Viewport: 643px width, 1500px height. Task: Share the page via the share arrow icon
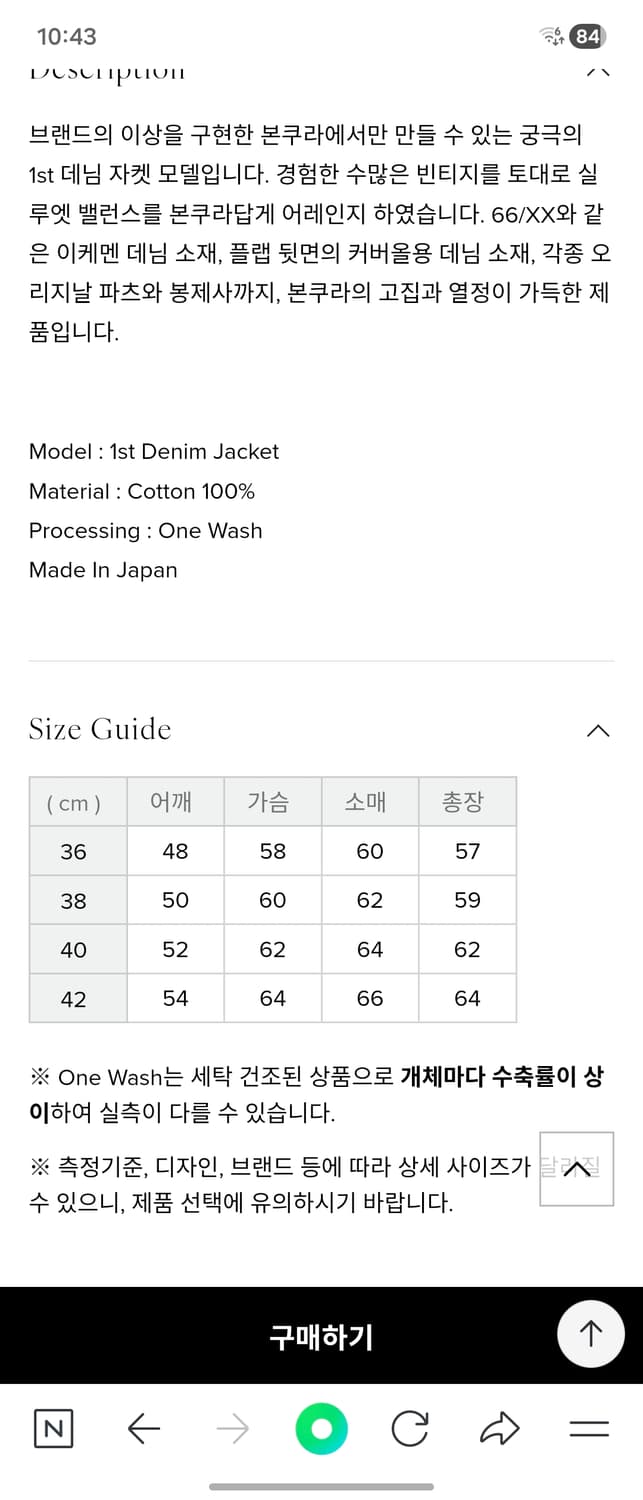coord(499,1429)
